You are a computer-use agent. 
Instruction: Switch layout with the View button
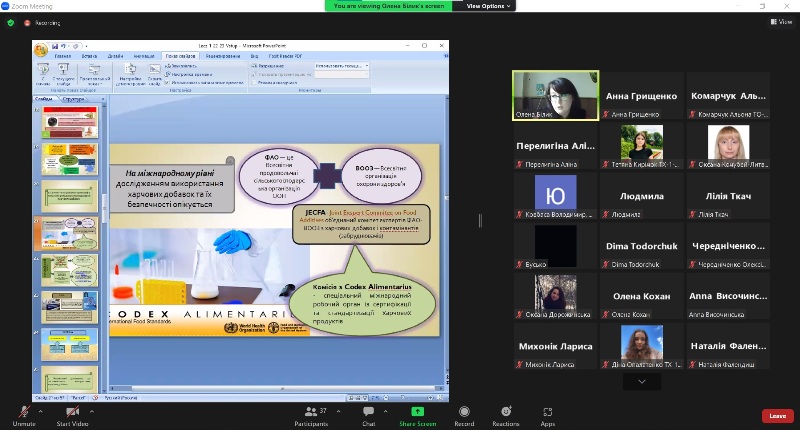pyautogui.click(x=779, y=21)
